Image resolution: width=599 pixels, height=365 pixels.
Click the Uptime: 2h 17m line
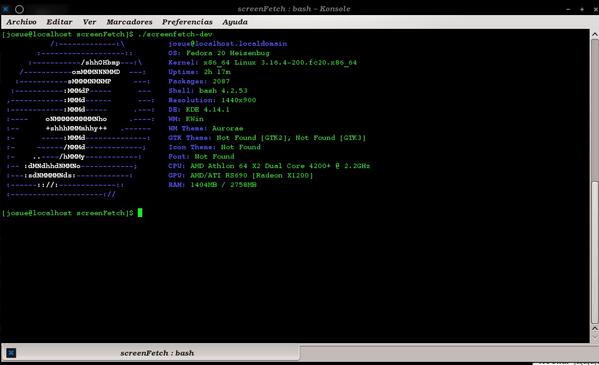coord(199,72)
